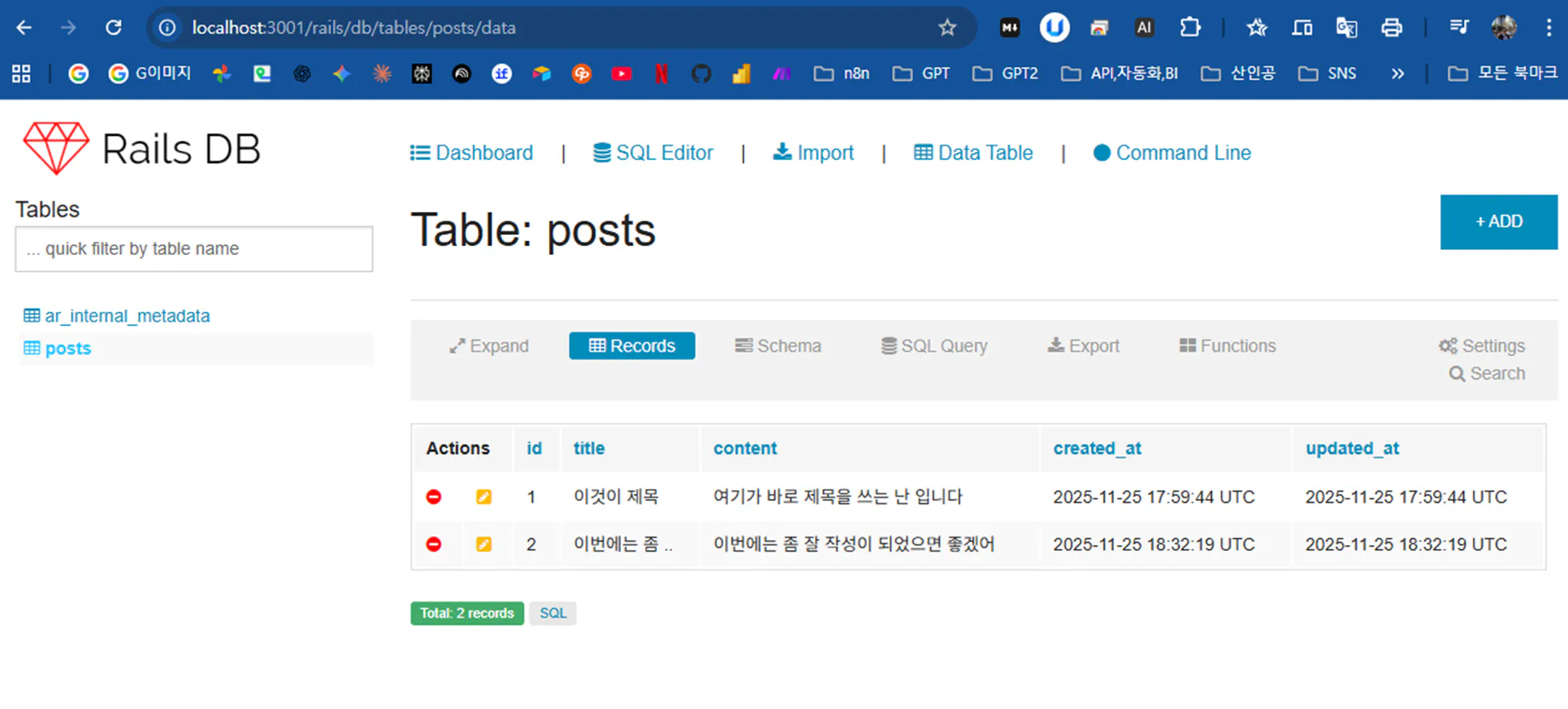Open the YouTube bookmark icon
Image resolution: width=1568 pixels, height=709 pixels.
point(621,74)
